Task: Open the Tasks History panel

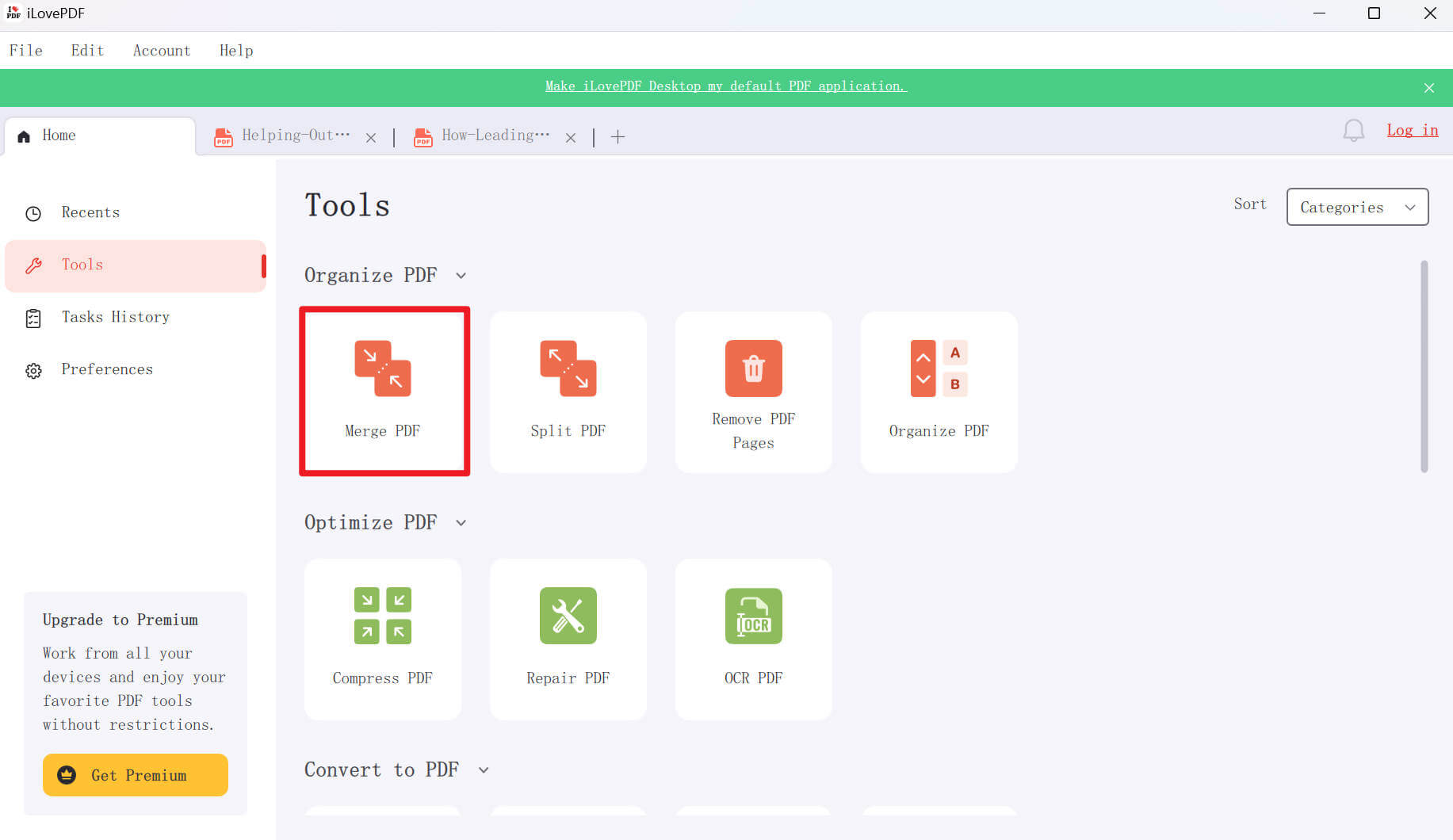Action: (115, 317)
